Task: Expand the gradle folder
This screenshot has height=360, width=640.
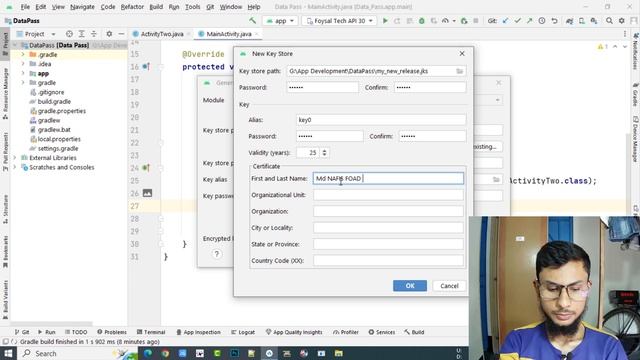Action: 23,82
